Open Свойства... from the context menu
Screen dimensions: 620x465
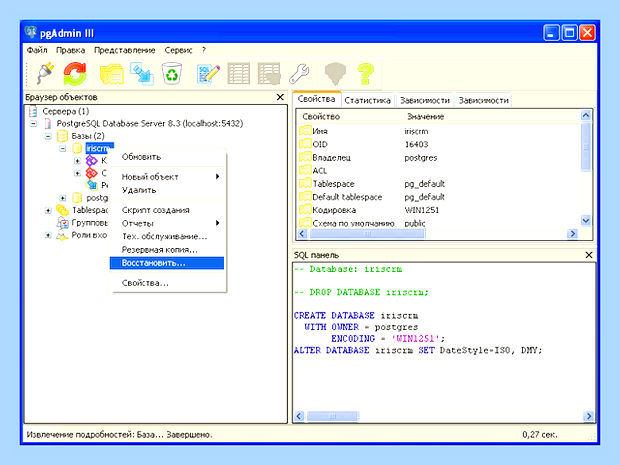(166, 283)
